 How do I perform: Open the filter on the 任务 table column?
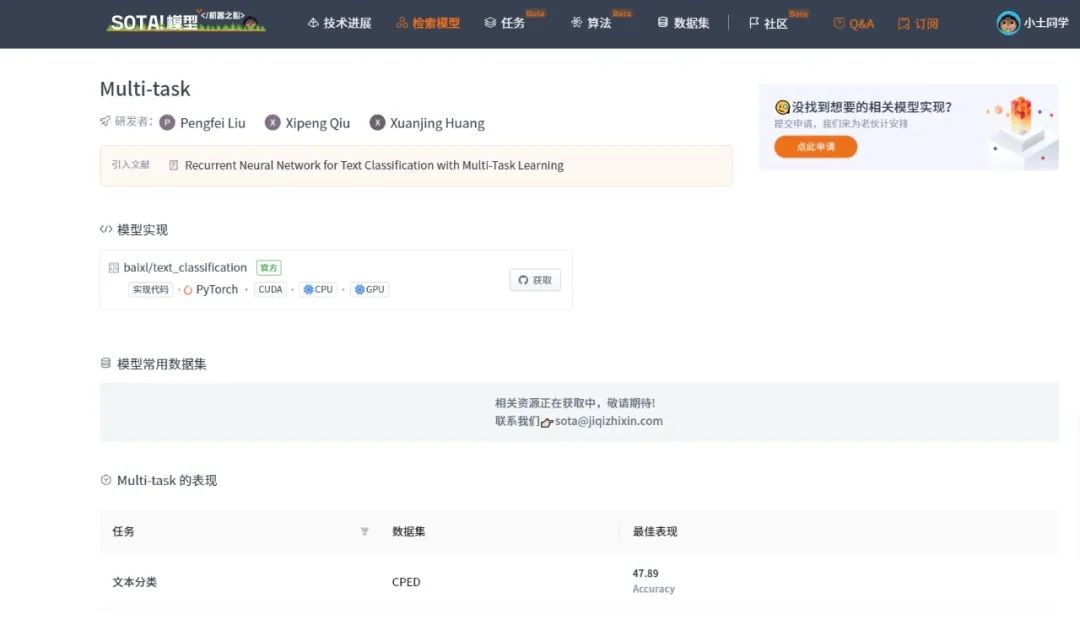coord(365,531)
